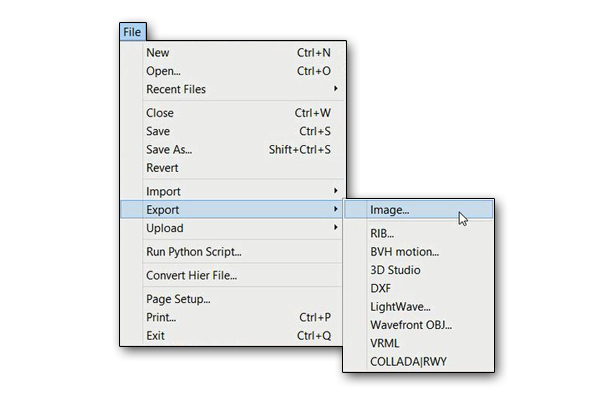Select Save As... menu entry
This screenshot has height=410, width=600.
(233, 150)
